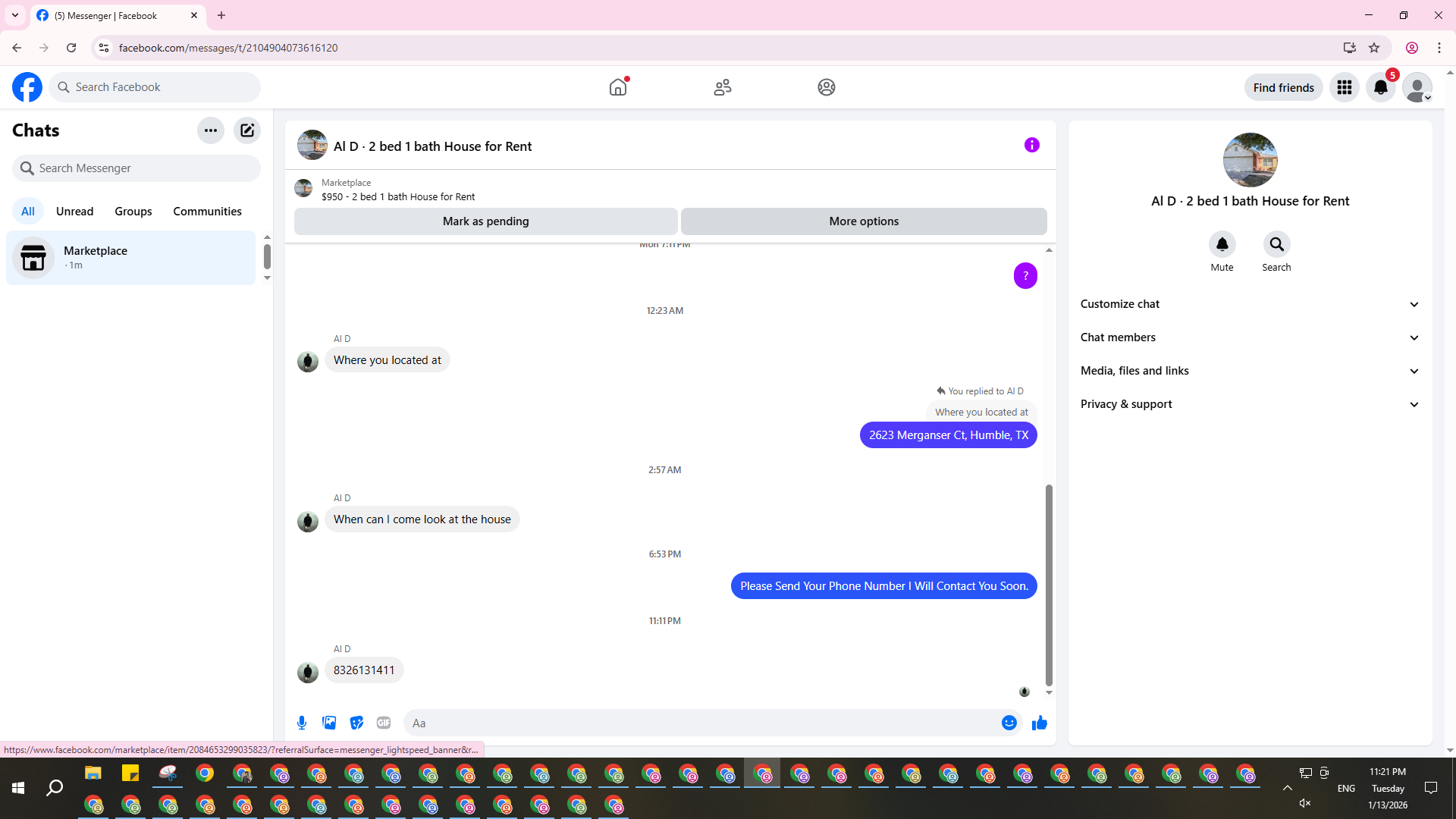Toggle the conversation information panel
The image size is (1456, 819).
tap(1031, 145)
